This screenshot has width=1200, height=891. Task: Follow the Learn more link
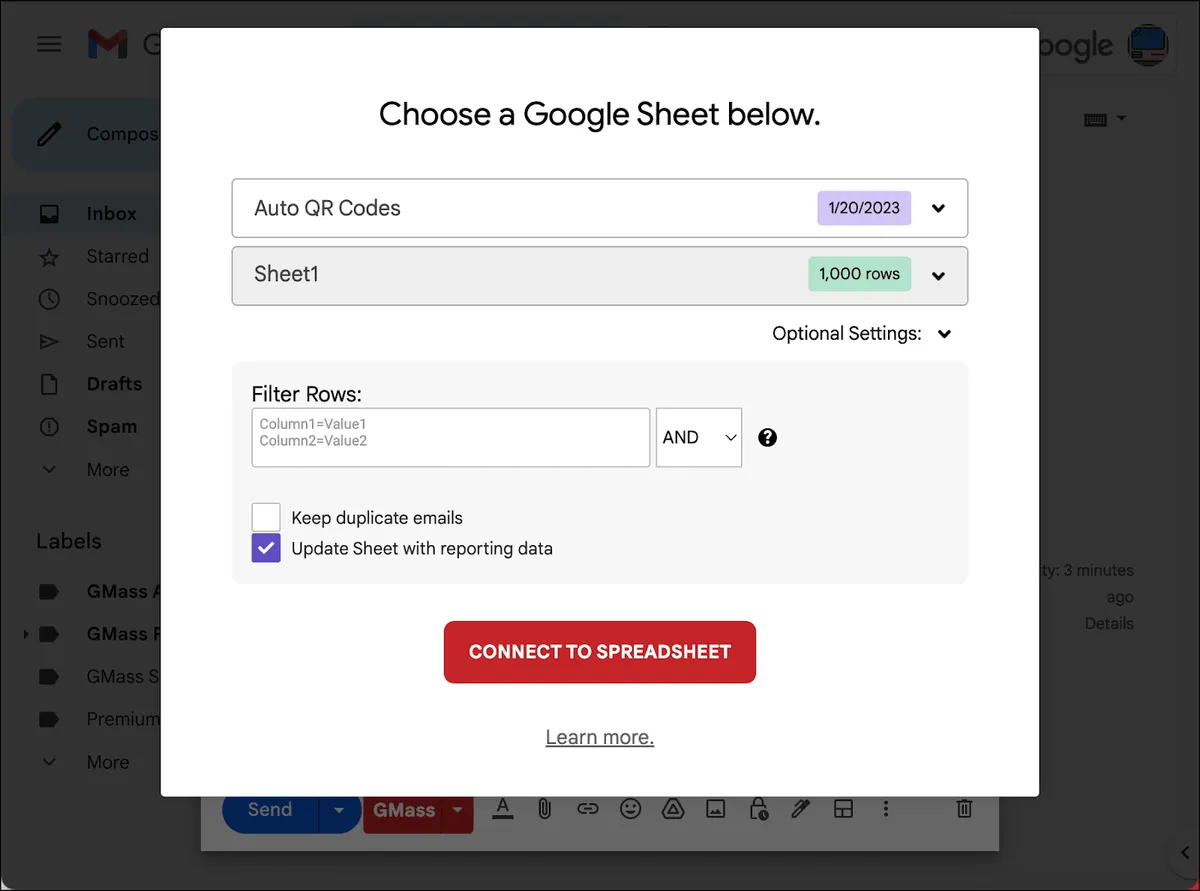pyautogui.click(x=600, y=737)
